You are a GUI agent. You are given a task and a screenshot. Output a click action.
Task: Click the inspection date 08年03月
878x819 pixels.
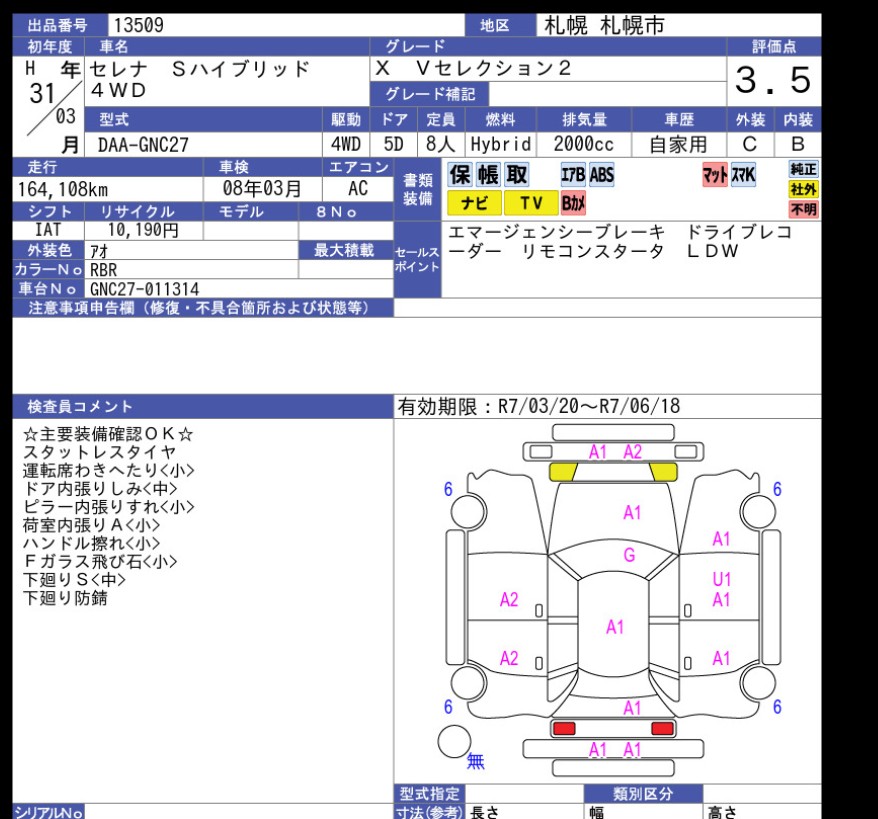coord(262,188)
